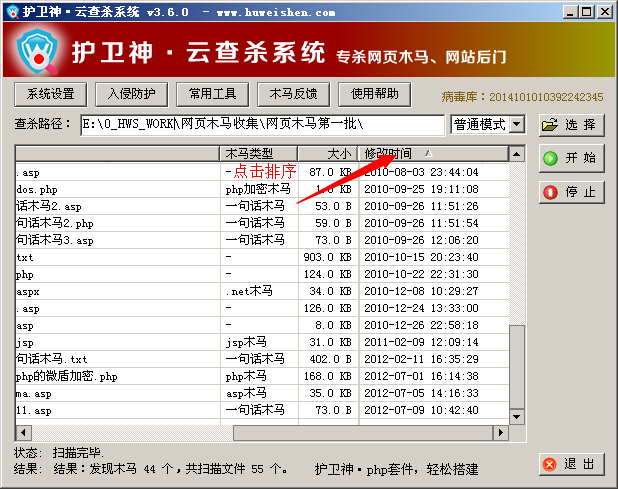This screenshot has width=618, height=489.
Task: Select the jsp file row
Action: tap(262, 342)
